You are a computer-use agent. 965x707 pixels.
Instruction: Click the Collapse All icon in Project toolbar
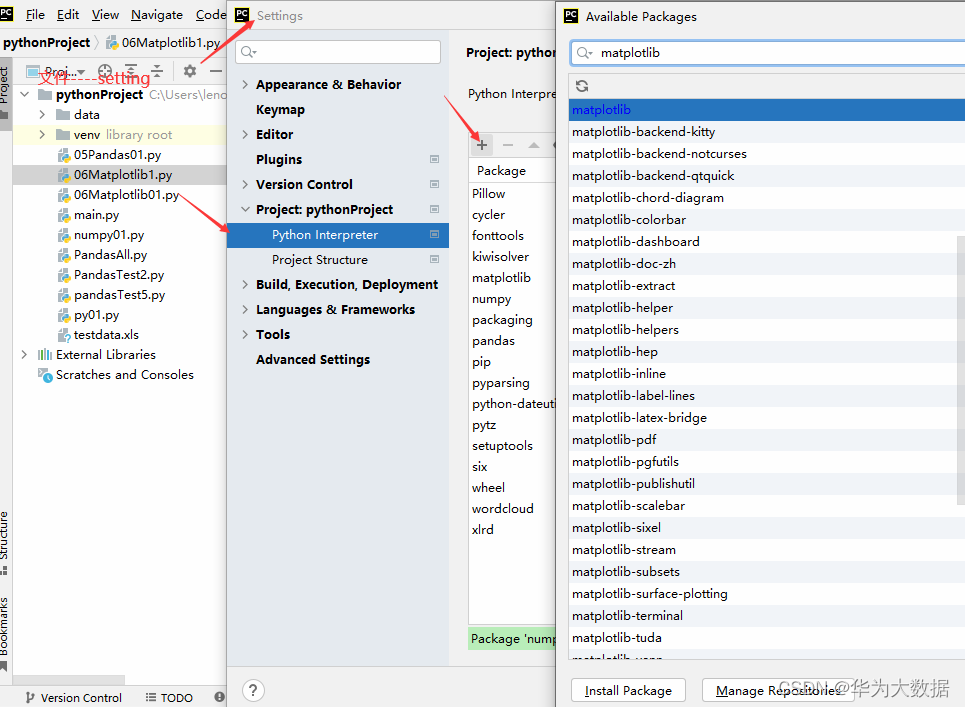tap(157, 71)
